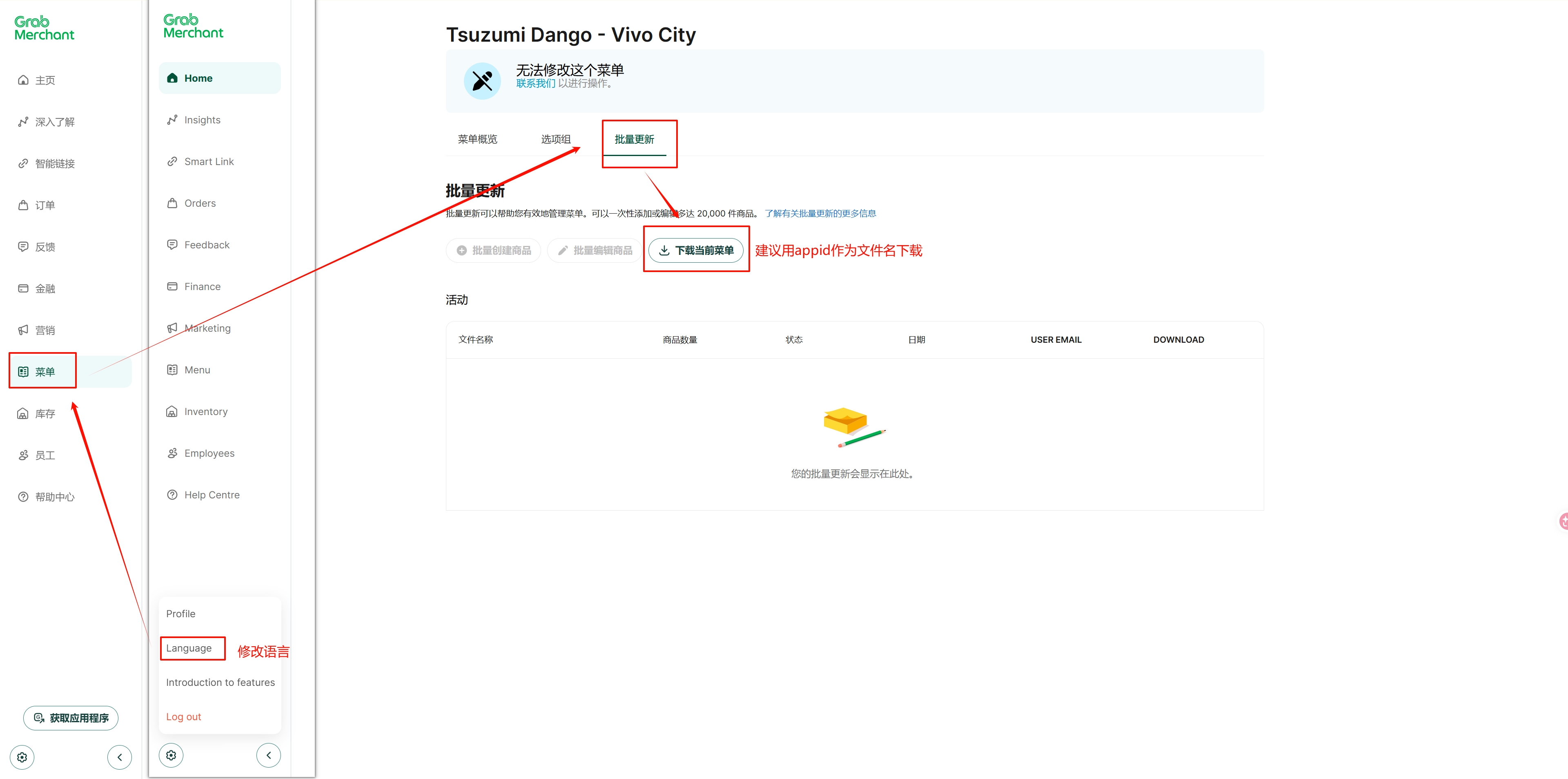Collapse the English sidebar with the chevron
Screen dimensions: 1568x779
point(268,755)
